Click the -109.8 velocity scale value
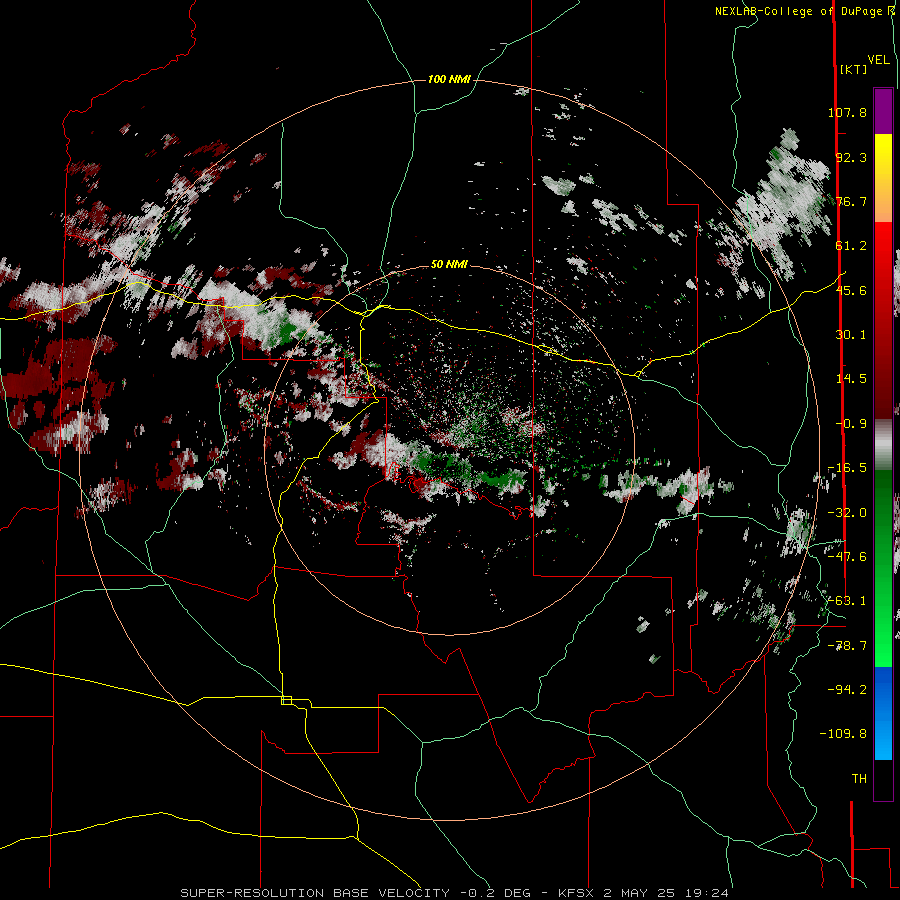Viewport: 900px width, 900px height. (x=844, y=734)
